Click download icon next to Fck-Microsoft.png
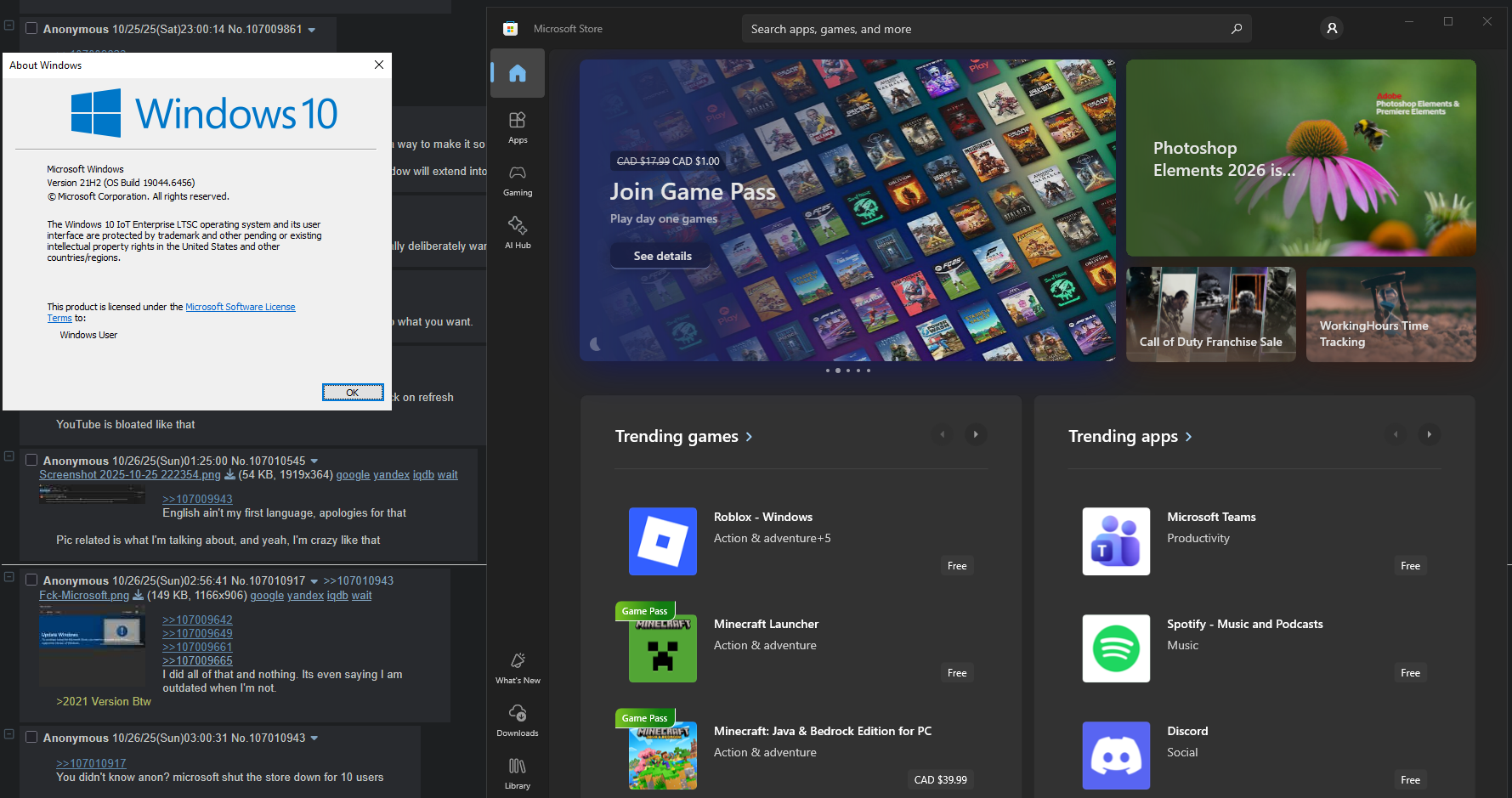Image resolution: width=1512 pixels, height=798 pixels. tap(138, 596)
